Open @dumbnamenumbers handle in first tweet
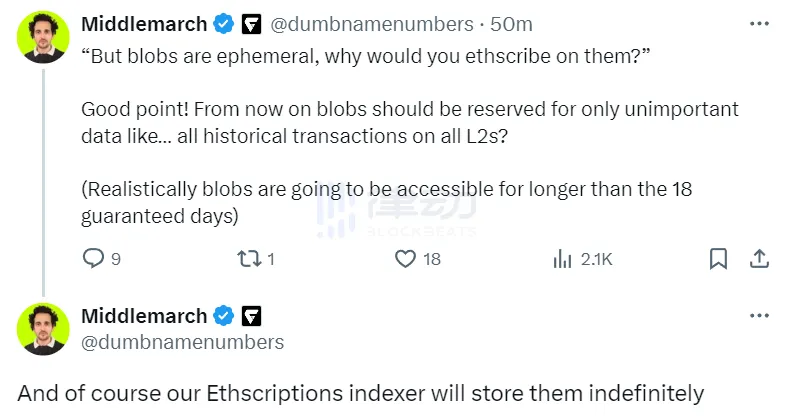This screenshot has height=419, width=793. point(368,23)
